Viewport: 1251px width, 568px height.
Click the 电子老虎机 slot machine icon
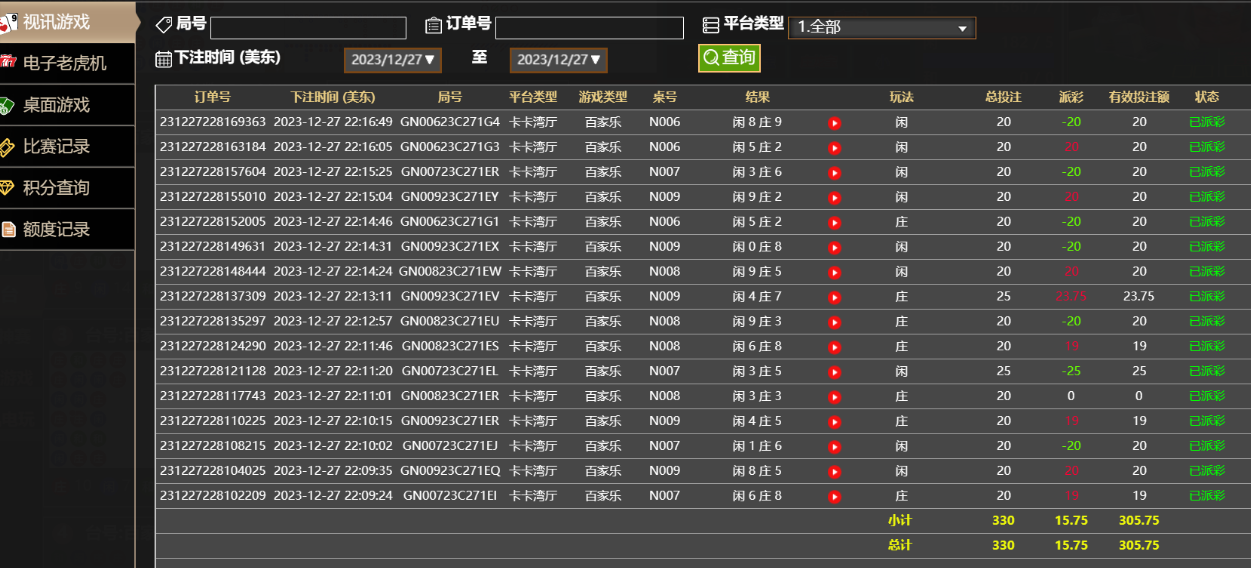[x=9, y=63]
